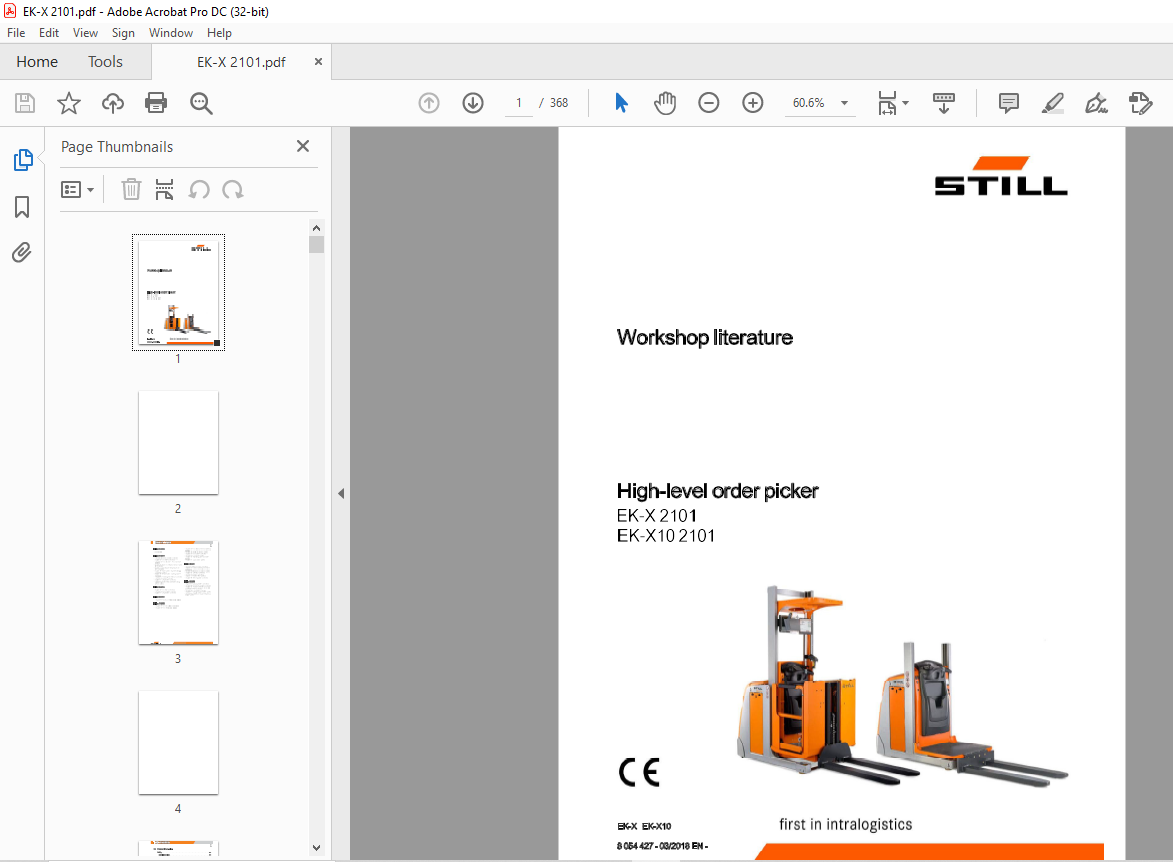This screenshot has height=862, width=1173.
Task: Select page 3 thumbnail
Action: [178, 593]
